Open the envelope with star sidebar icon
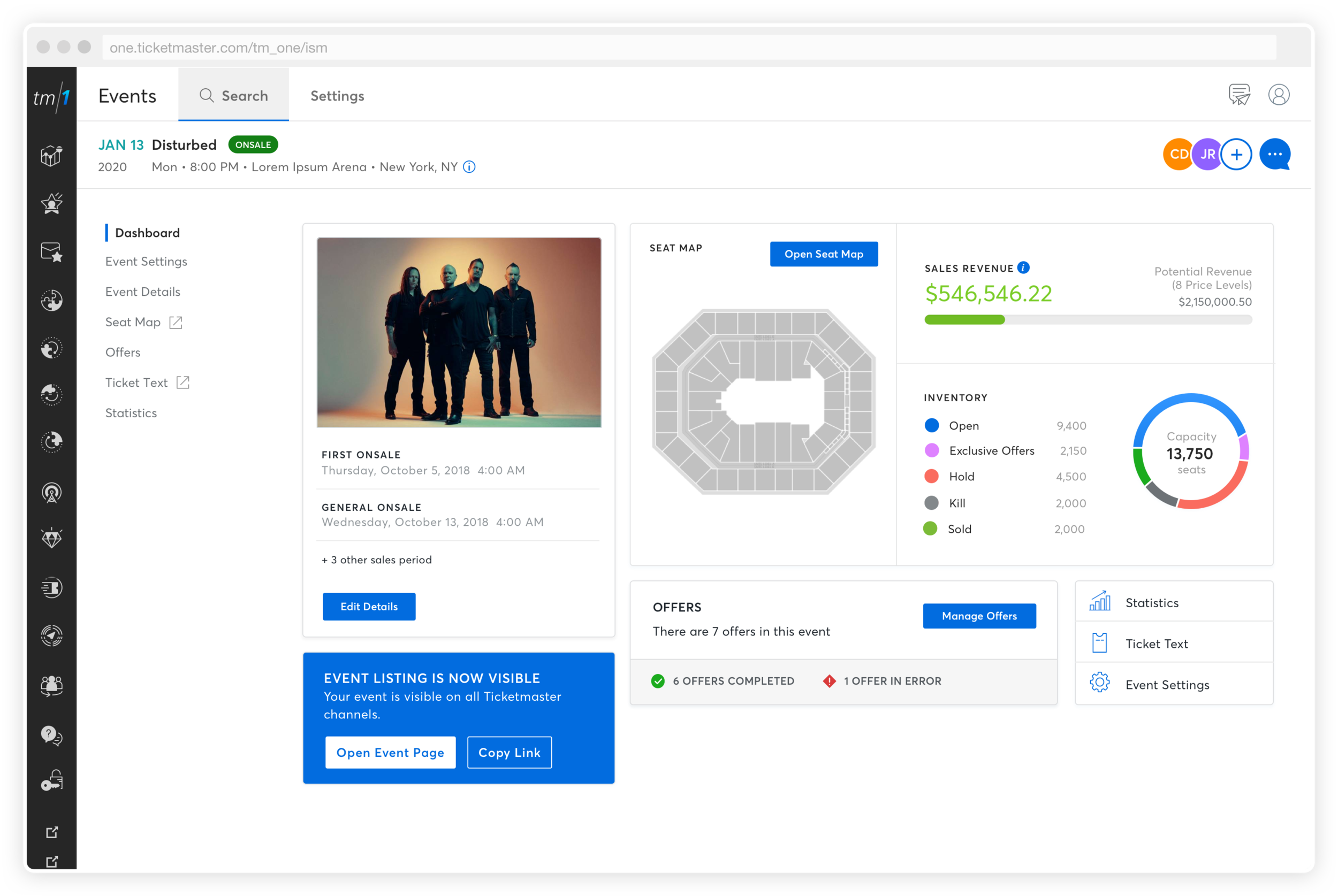 [x=51, y=252]
